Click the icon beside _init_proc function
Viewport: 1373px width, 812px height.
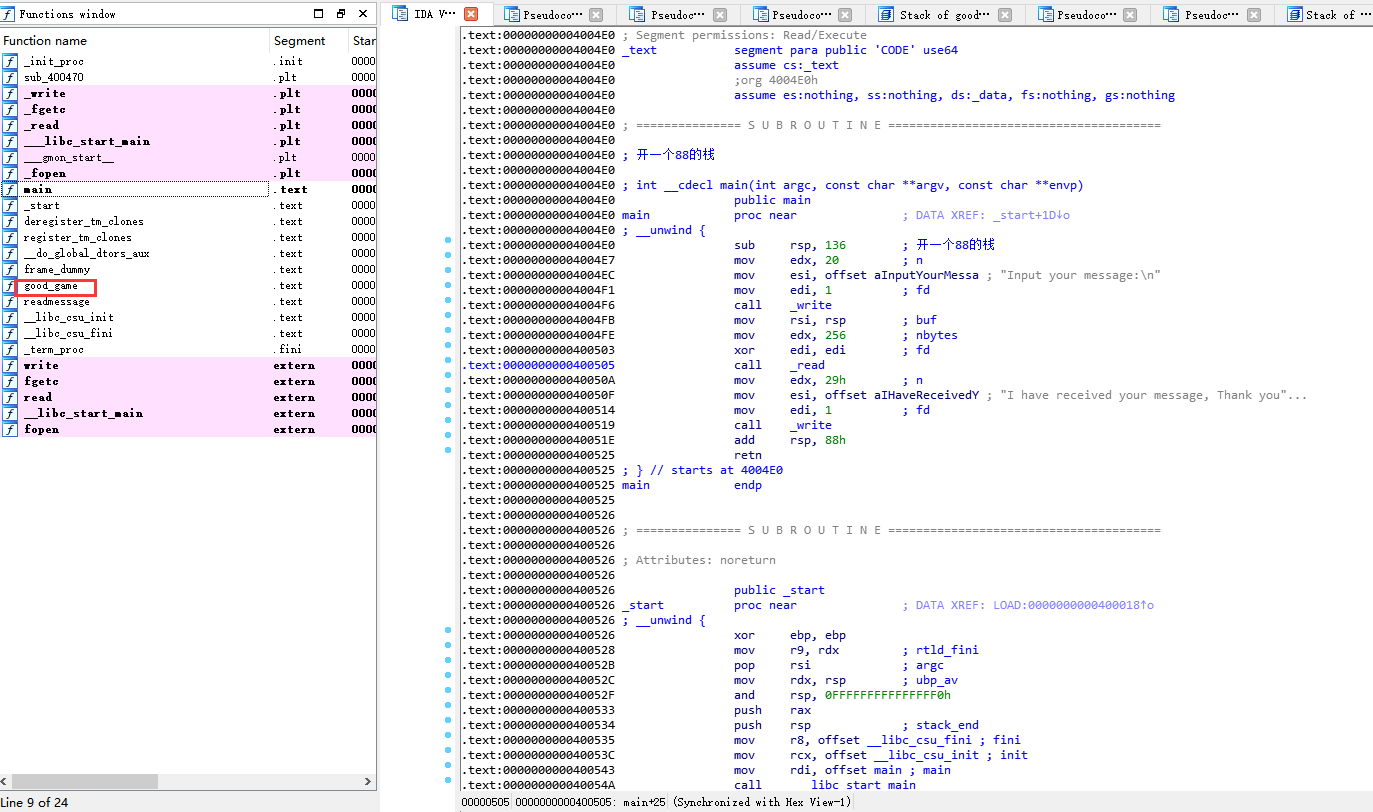coord(10,62)
